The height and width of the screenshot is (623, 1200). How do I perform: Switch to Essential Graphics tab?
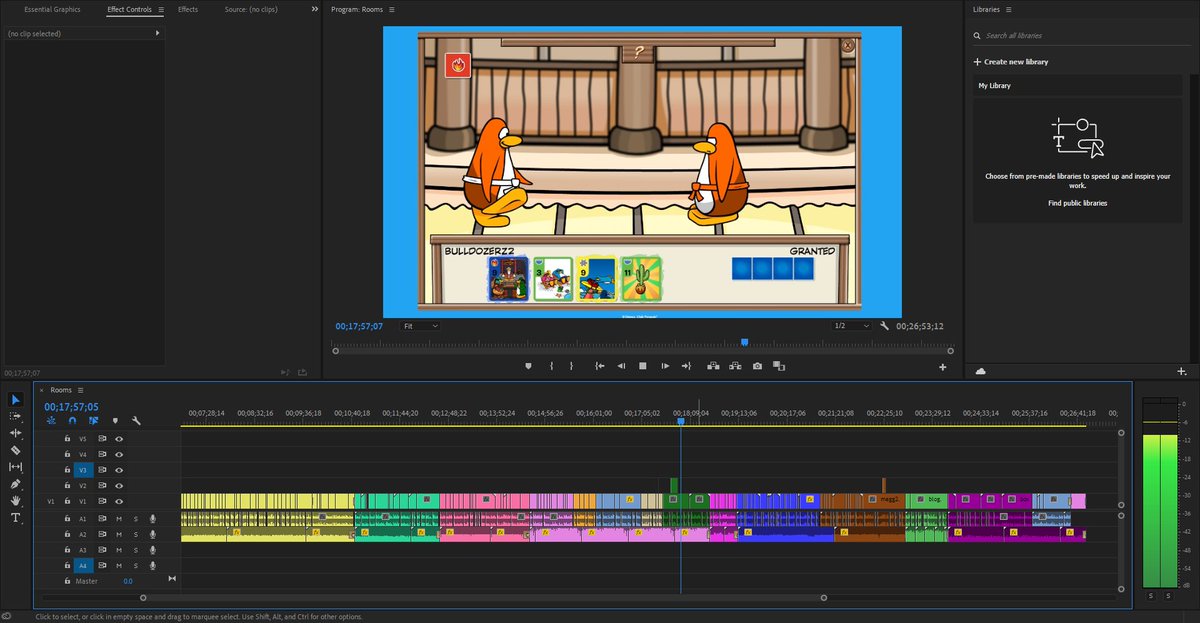pyautogui.click(x=52, y=9)
